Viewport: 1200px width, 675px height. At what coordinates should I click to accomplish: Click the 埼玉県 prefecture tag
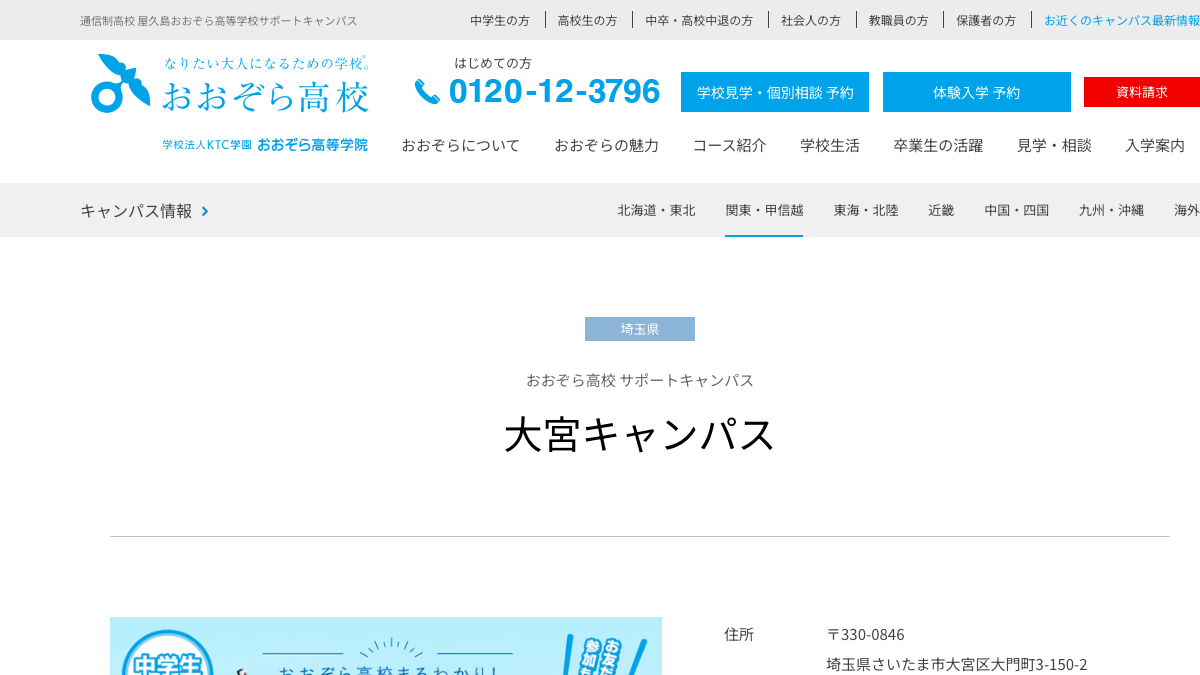tap(640, 329)
